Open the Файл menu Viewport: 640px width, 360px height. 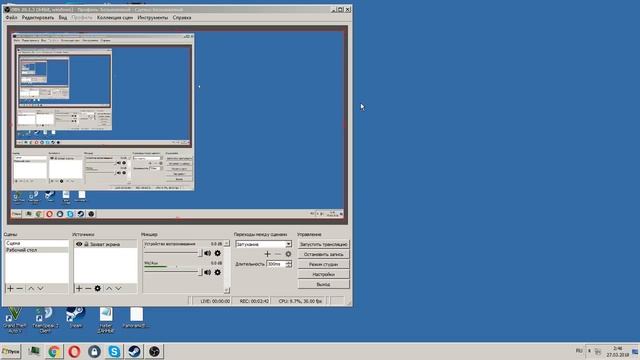[x=11, y=18]
